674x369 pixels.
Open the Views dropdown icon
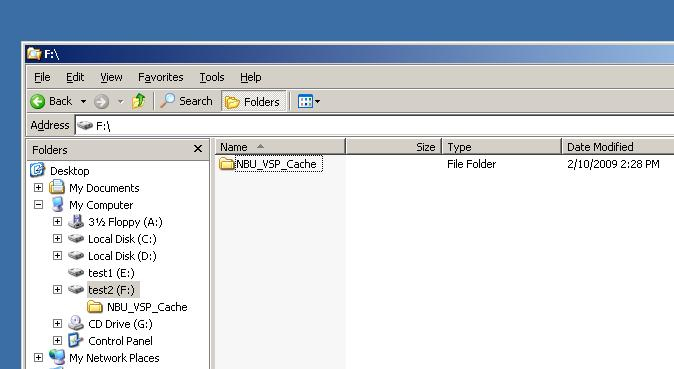tap(309, 102)
